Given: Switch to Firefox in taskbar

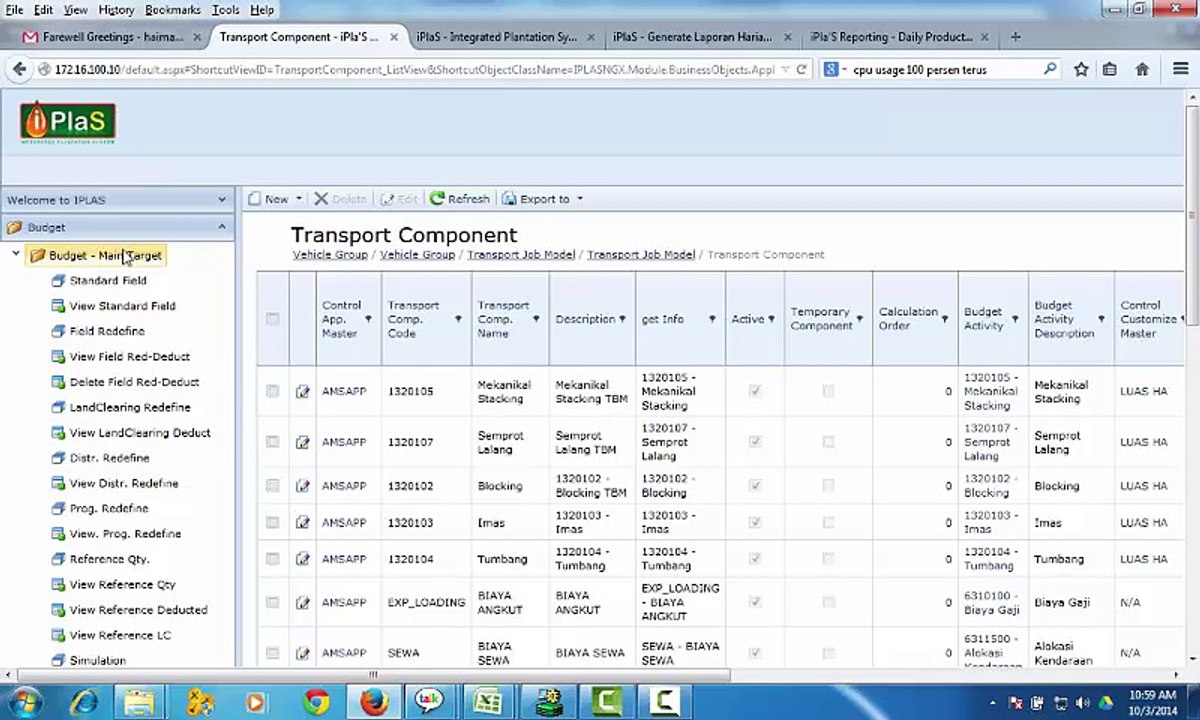Looking at the screenshot, I should click(x=374, y=701).
